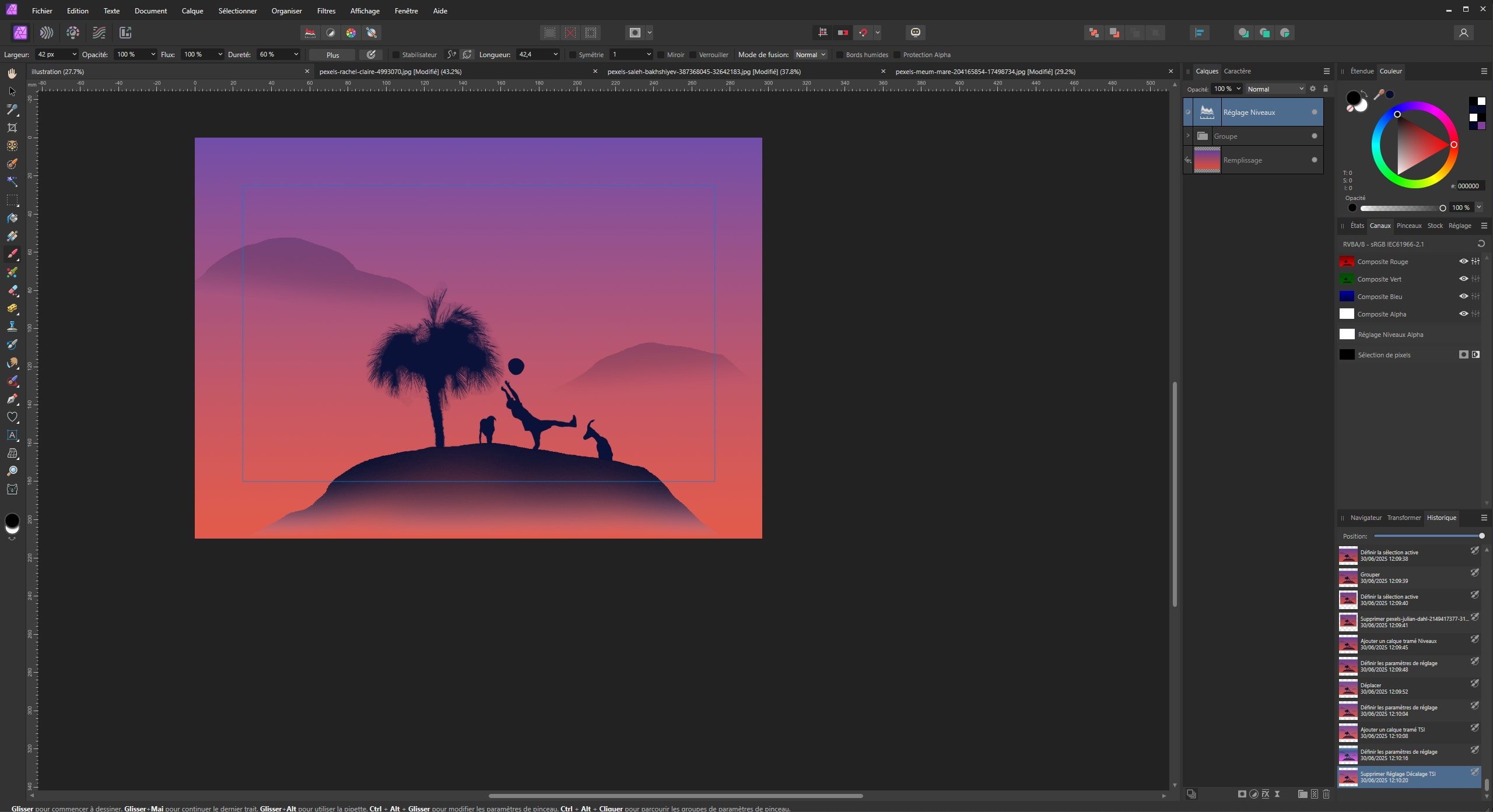Click the Plus button in context toolbar
Image resolution: width=1493 pixels, height=812 pixels.
[332, 55]
